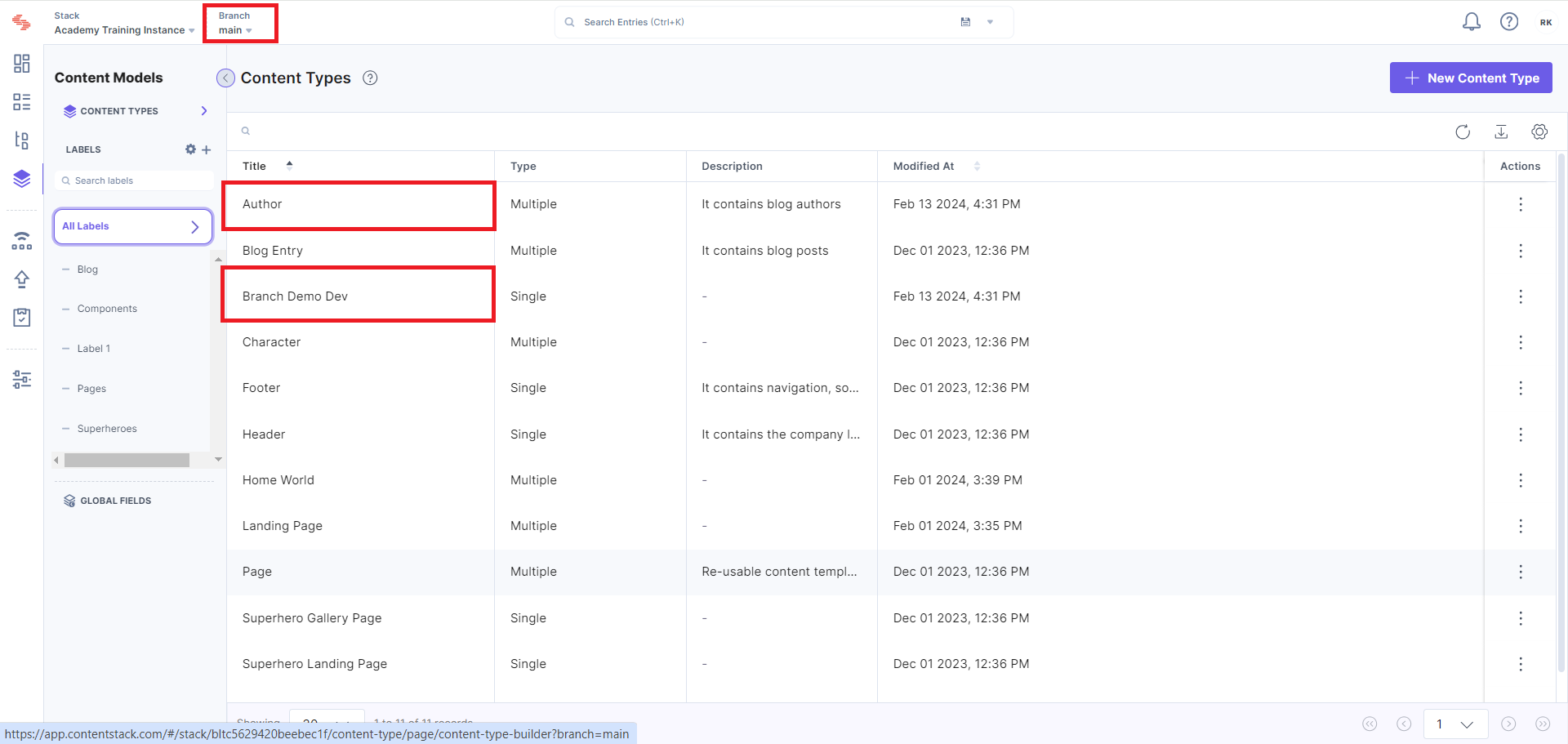The width and height of the screenshot is (1568, 744).
Task: Open the Releases upload icon in sidebar
Action: pyautogui.click(x=22, y=279)
